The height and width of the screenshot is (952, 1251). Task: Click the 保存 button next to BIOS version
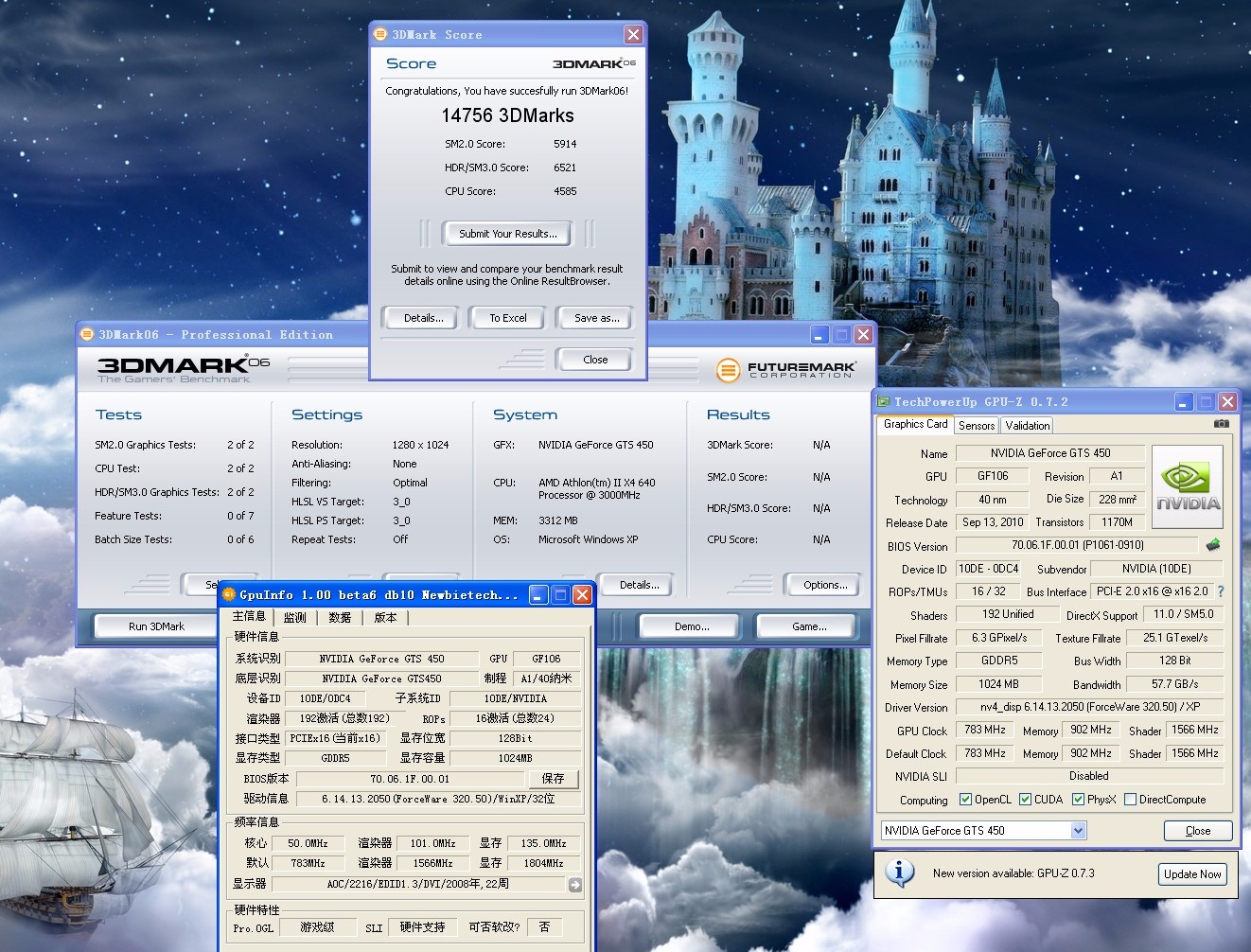point(553,779)
